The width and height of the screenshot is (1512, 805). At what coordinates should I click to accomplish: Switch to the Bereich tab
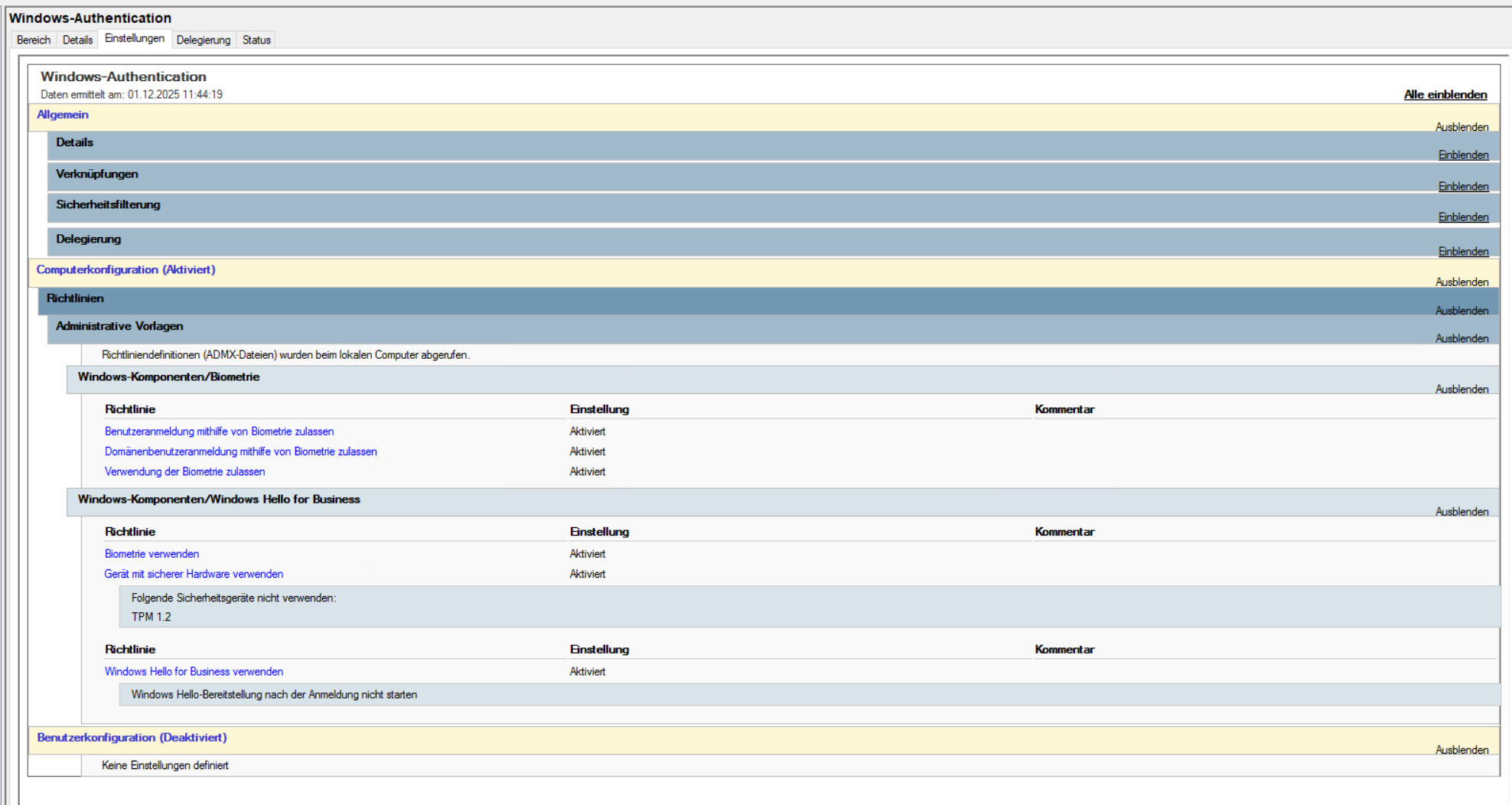click(34, 40)
